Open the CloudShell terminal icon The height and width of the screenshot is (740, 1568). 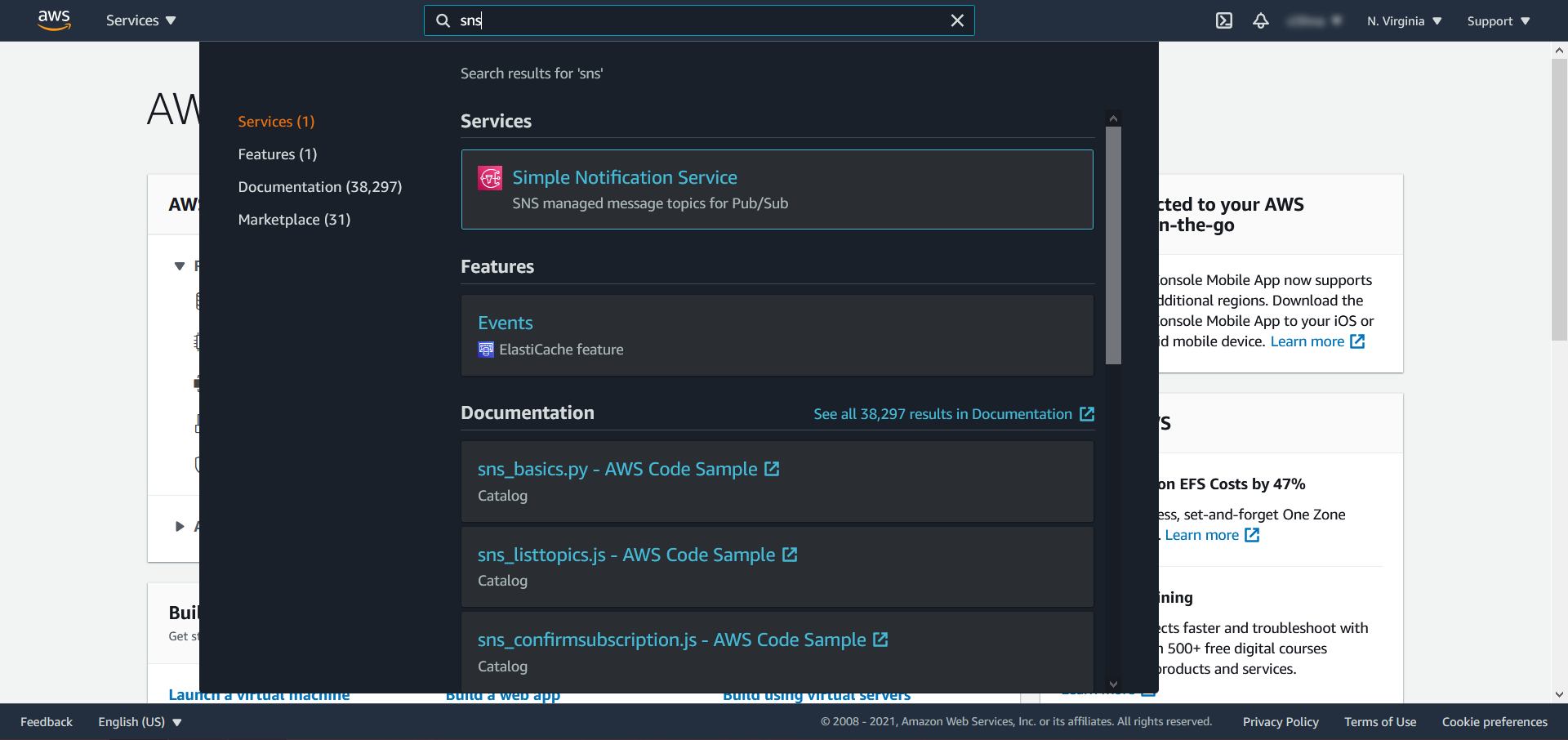pos(1223,20)
